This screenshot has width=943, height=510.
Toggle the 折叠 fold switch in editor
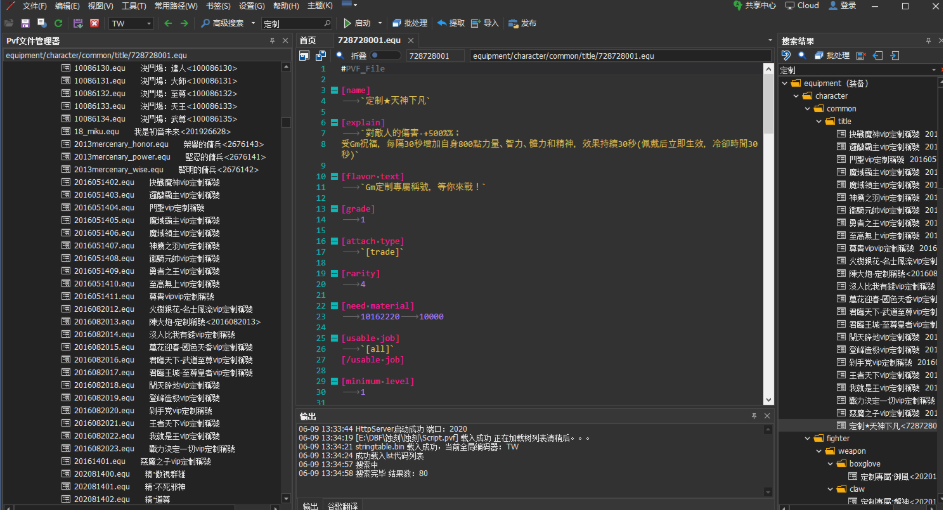pyautogui.click(x=385, y=55)
